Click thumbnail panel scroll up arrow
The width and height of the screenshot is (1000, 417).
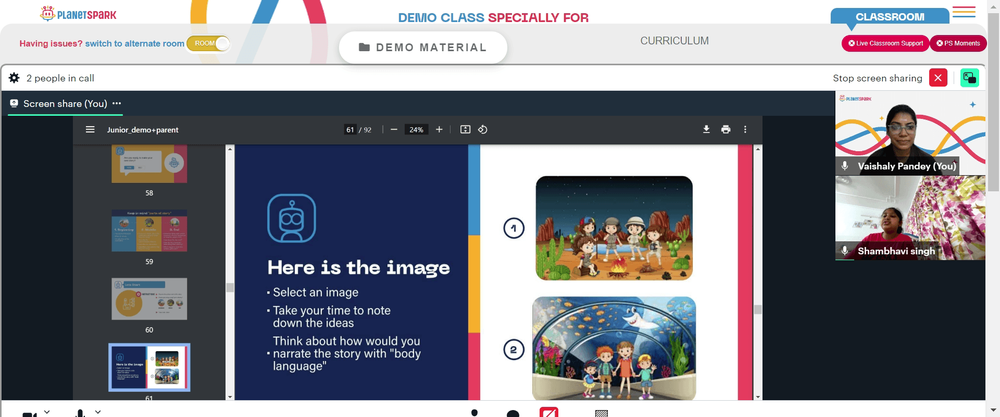tap(230, 149)
